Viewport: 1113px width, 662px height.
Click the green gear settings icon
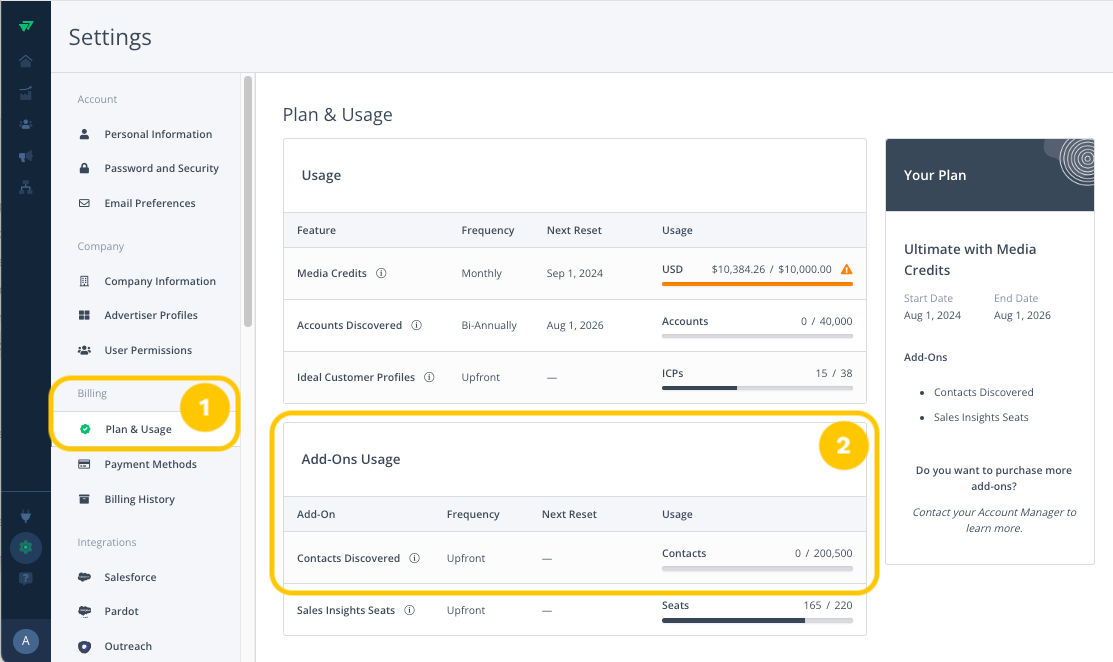click(26, 547)
